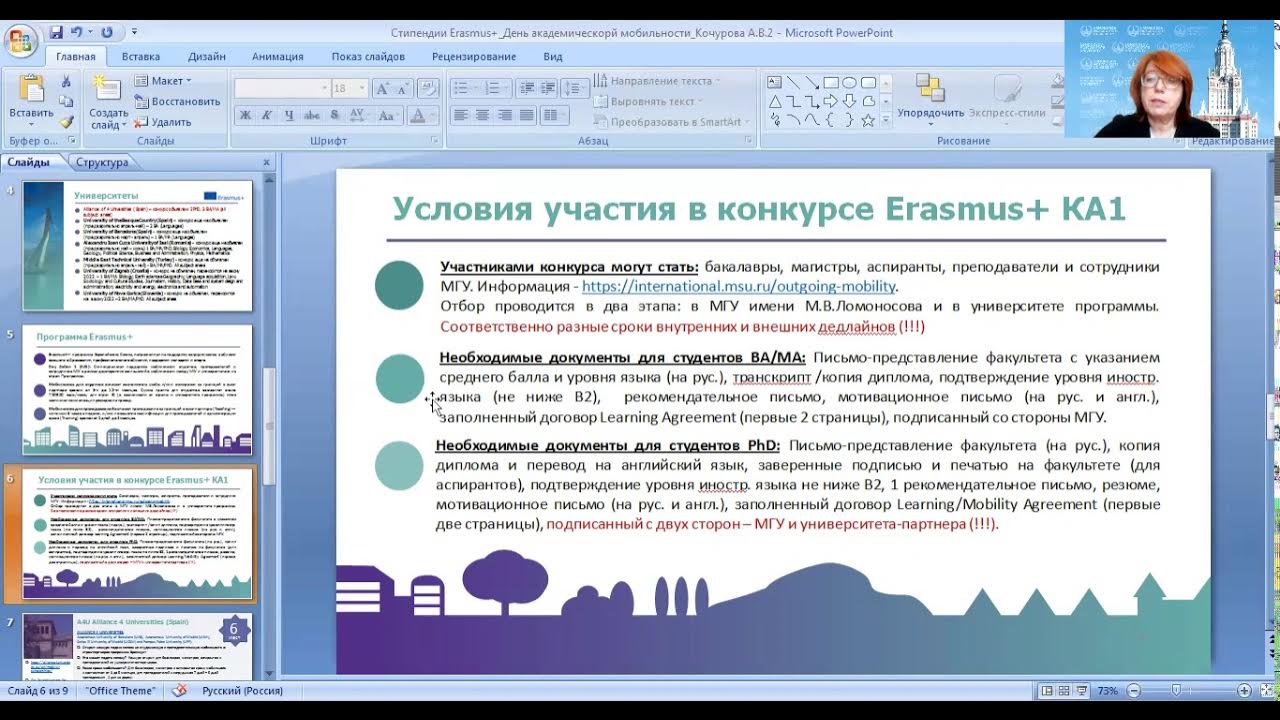1280x720 pixels.
Task: Center the text alignment
Action: click(482, 116)
